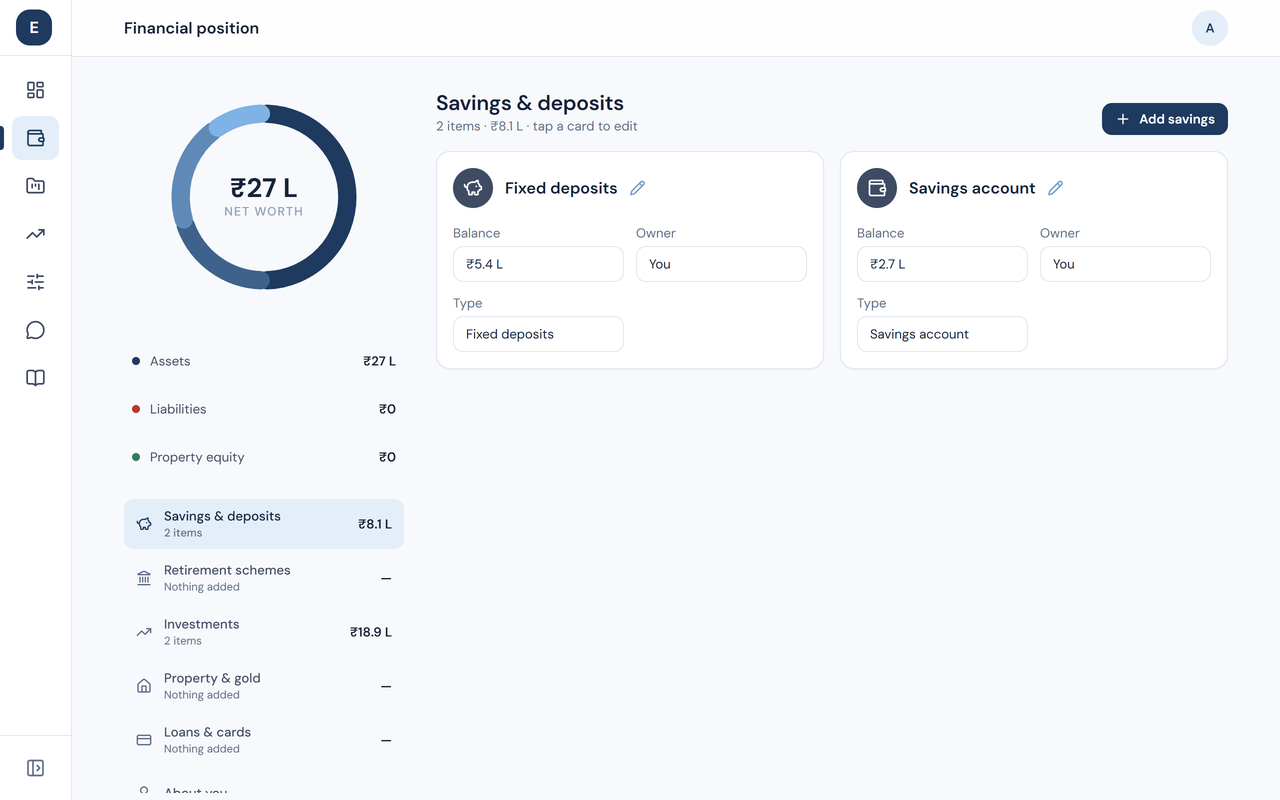Click the Savings account Balance field ₹2.7 L
This screenshot has width=1280, height=800.
point(942,264)
